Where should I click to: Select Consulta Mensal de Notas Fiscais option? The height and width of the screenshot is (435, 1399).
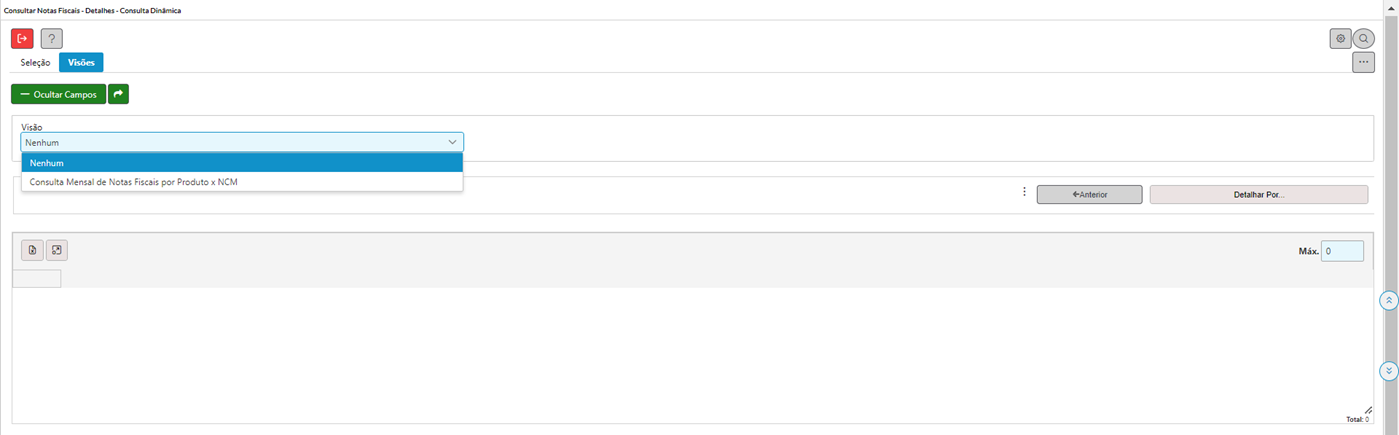[x=134, y=182]
